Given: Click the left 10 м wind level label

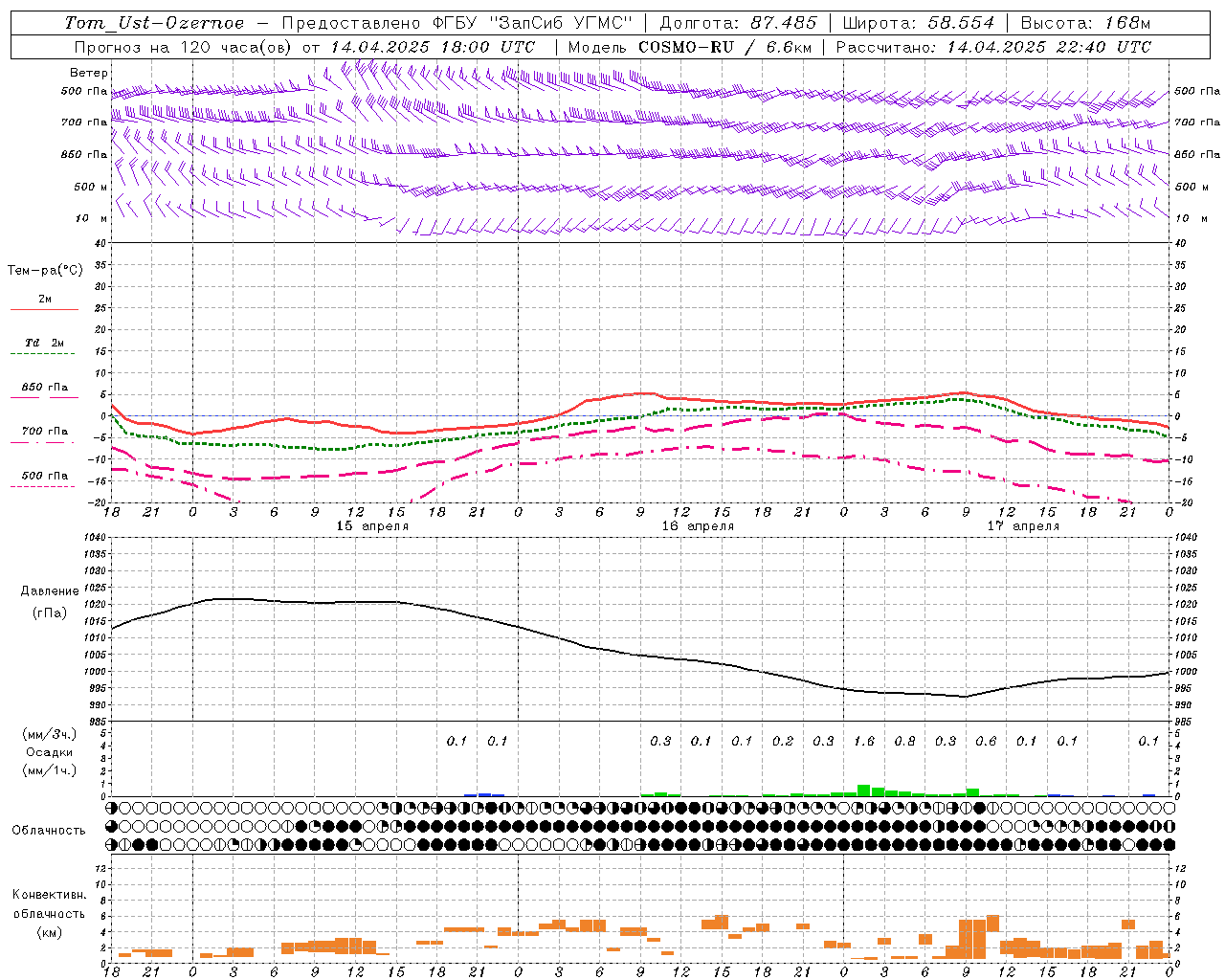Looking at the screenshot, I should [91, 218].
